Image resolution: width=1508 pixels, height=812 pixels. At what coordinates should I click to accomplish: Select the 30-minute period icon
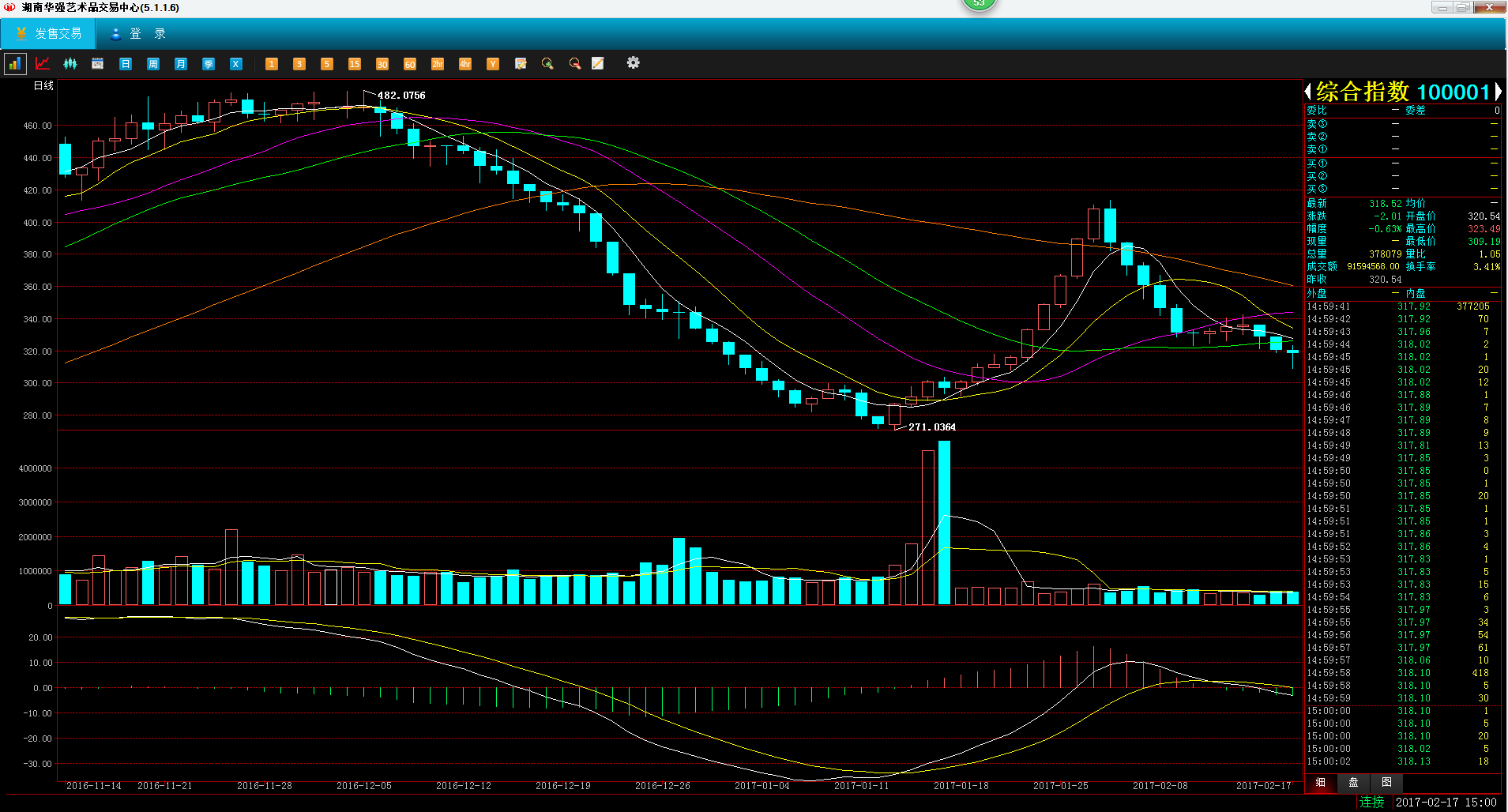(382, 64)
